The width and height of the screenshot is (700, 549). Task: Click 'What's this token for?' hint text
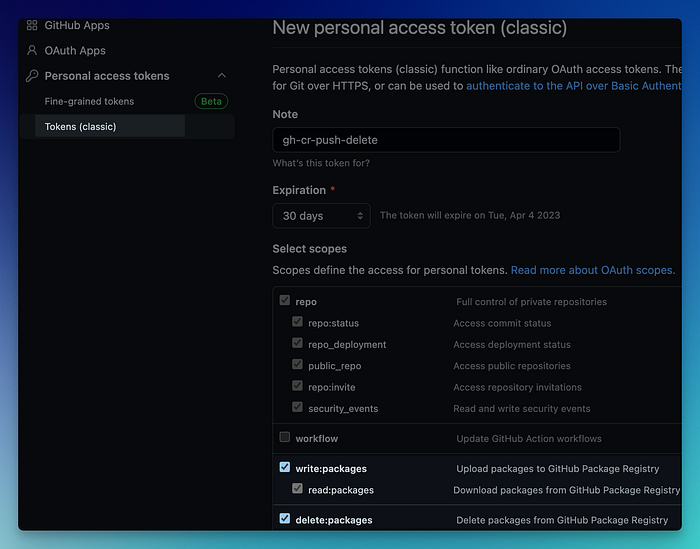tap(321, 163)
